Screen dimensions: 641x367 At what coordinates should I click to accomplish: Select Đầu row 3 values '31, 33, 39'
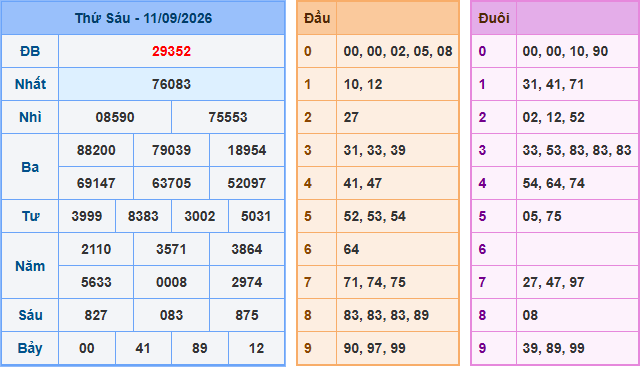374,150
